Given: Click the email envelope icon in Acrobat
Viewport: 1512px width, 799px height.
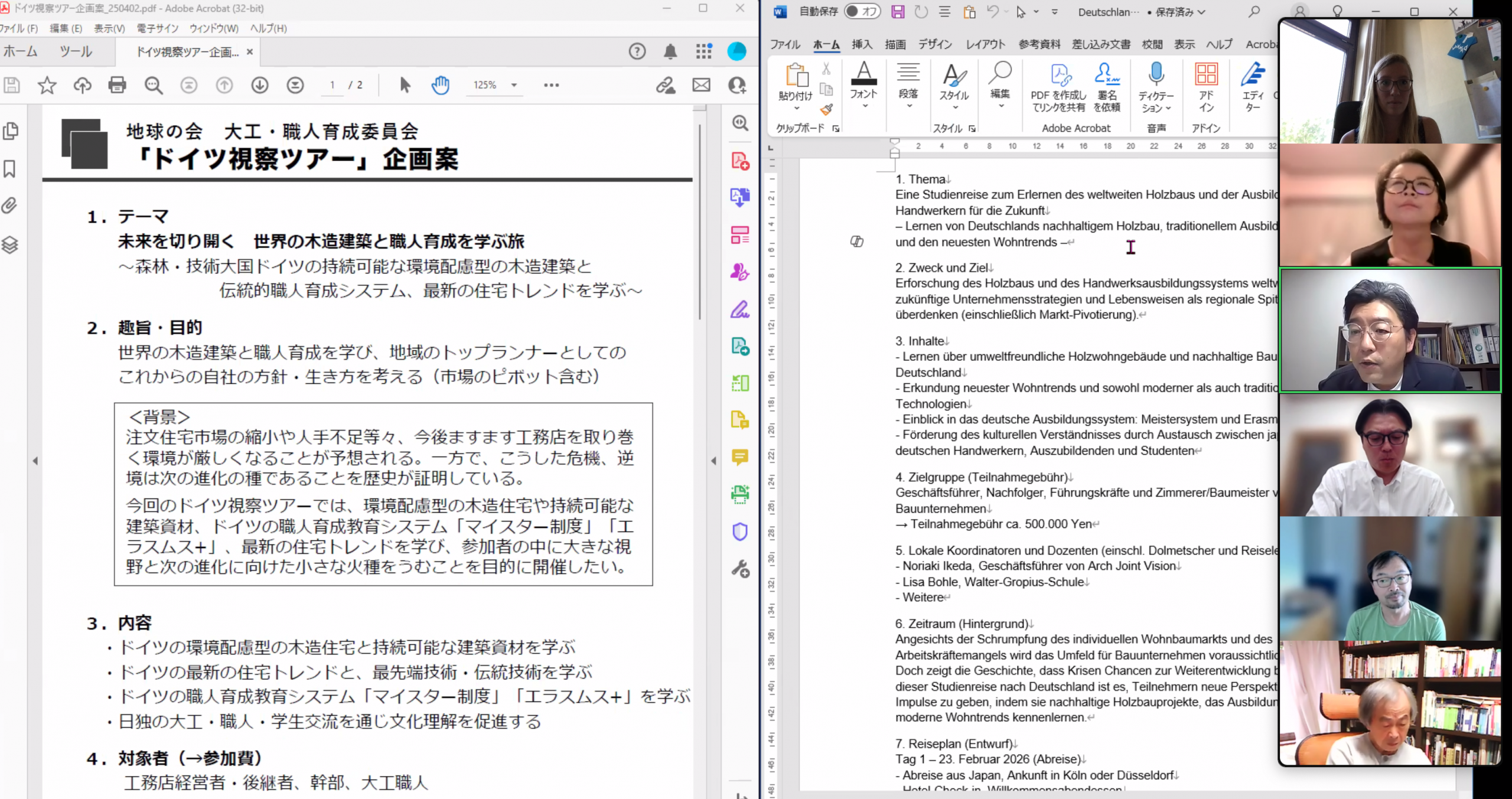Looking at the screenshot, I should [701, 85].
